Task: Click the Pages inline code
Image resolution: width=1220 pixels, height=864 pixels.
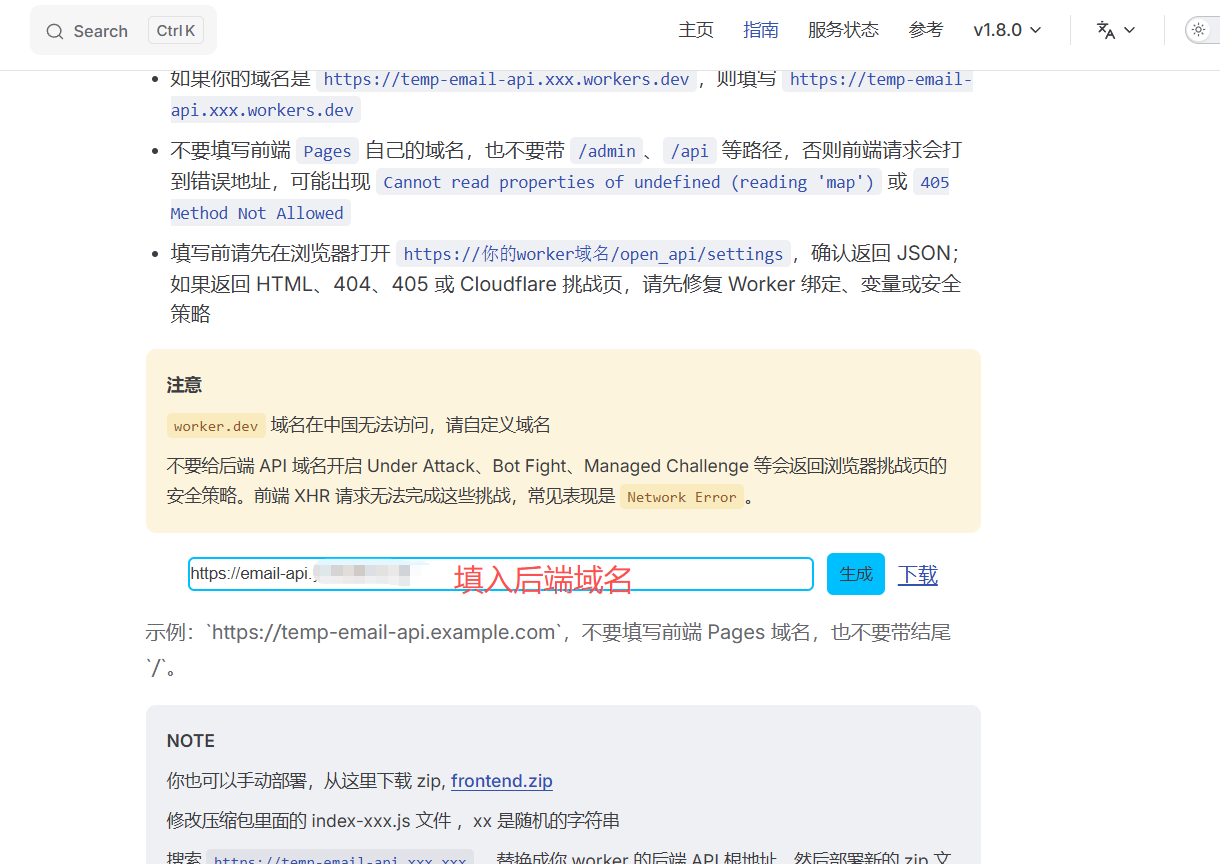Action: pyautogui.click(x=328, y=151)
